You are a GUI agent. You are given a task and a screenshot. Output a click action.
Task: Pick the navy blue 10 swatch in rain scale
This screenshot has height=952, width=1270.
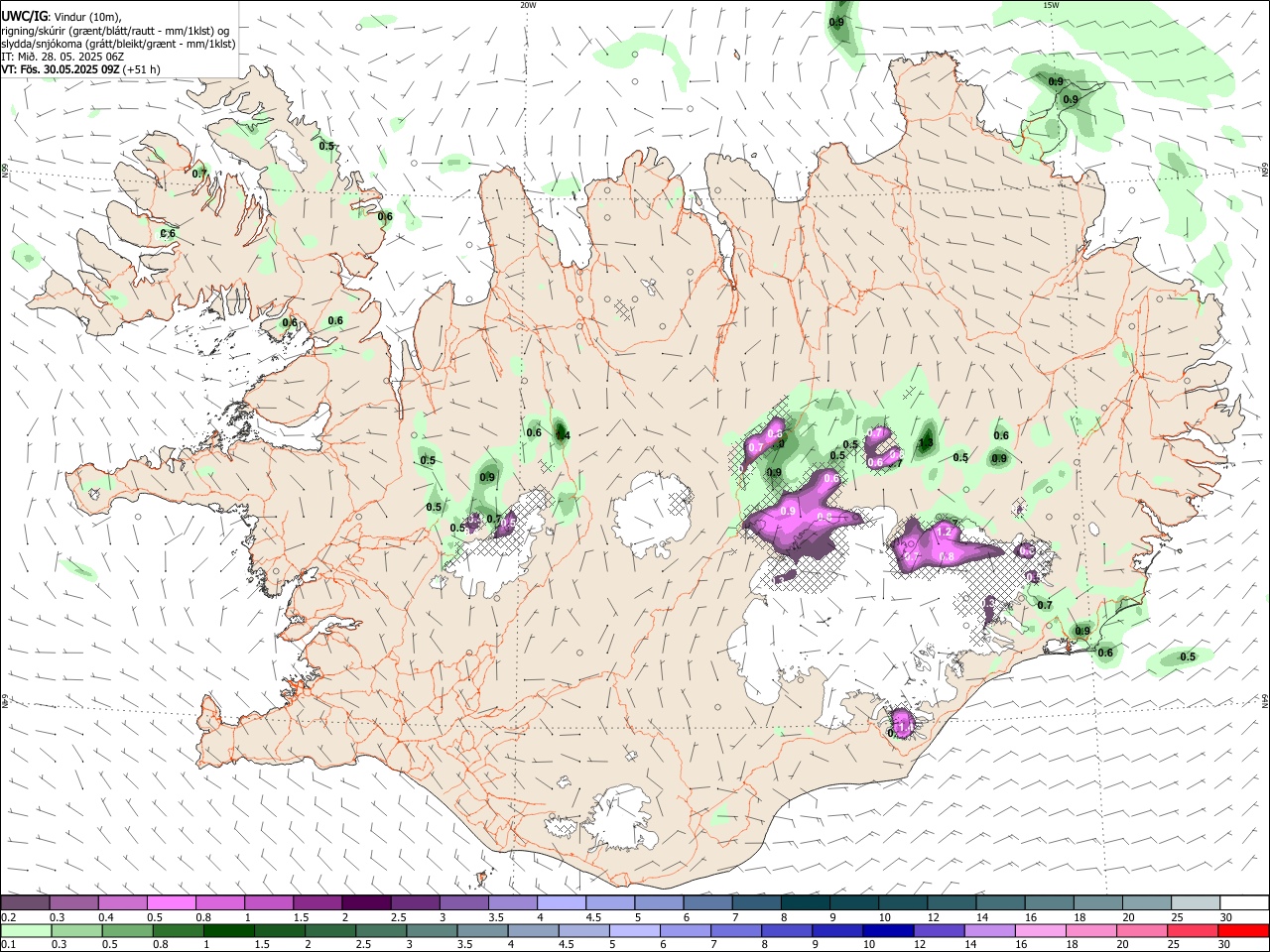(887, 930)
